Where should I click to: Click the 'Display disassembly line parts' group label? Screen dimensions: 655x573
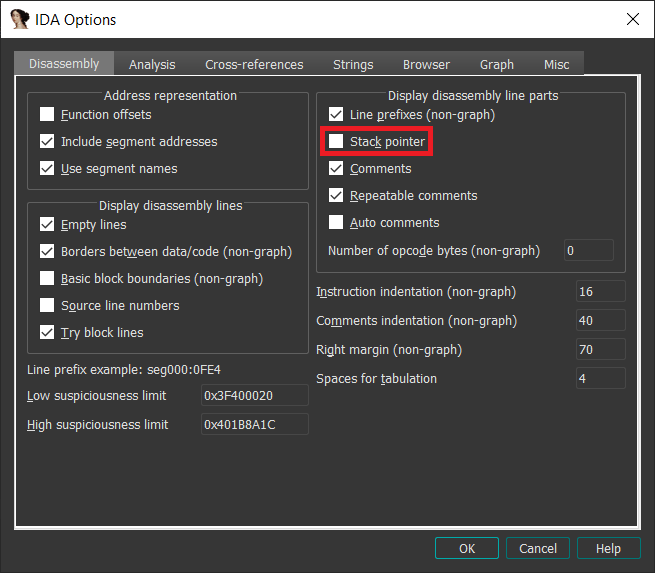(x=473, y=96)
